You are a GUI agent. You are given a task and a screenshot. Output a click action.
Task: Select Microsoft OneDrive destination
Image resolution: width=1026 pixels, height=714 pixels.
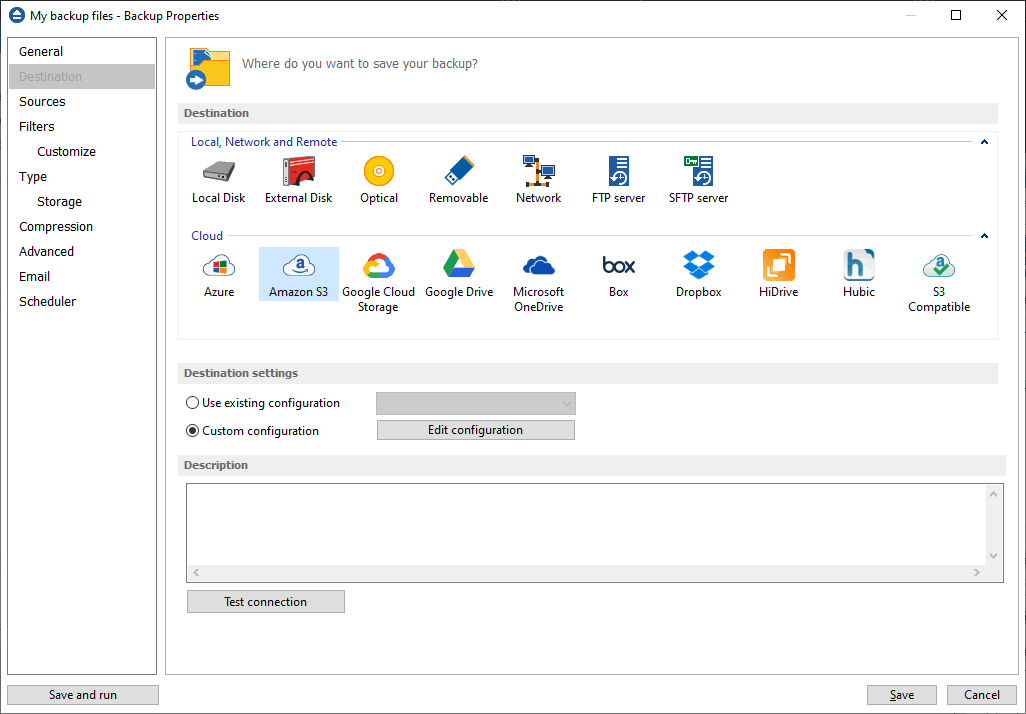pyautogui.click(x=539, y=281)
